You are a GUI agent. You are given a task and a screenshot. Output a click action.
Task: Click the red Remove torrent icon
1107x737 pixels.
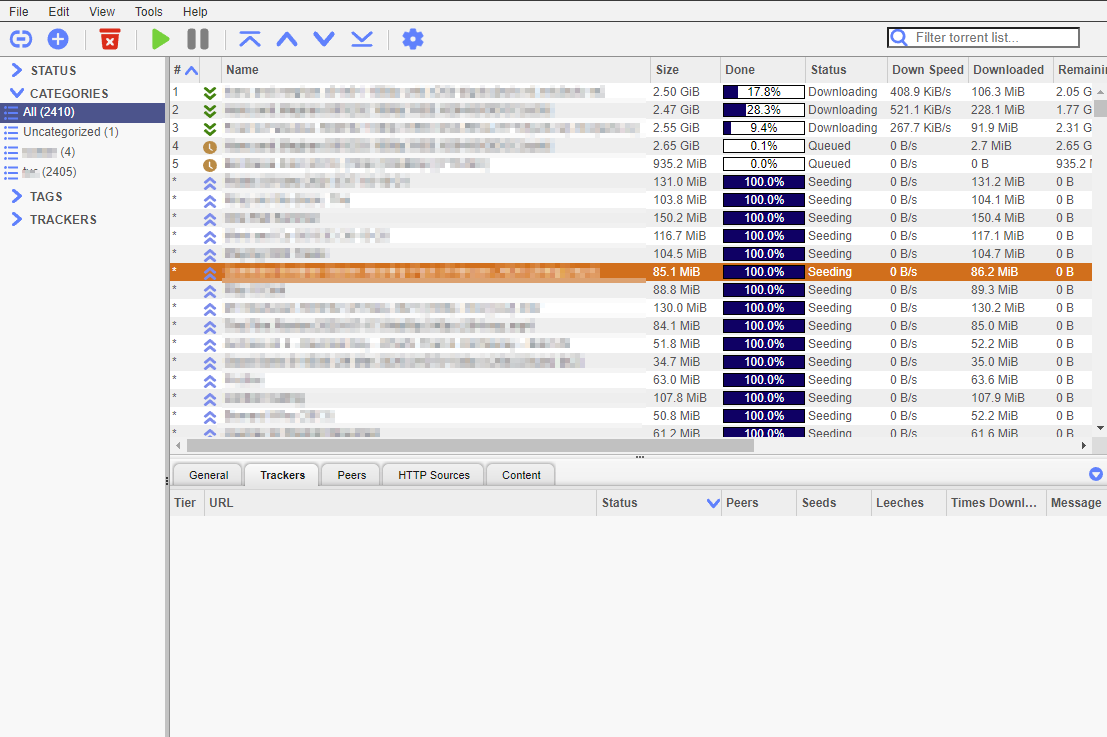point(110,39)
